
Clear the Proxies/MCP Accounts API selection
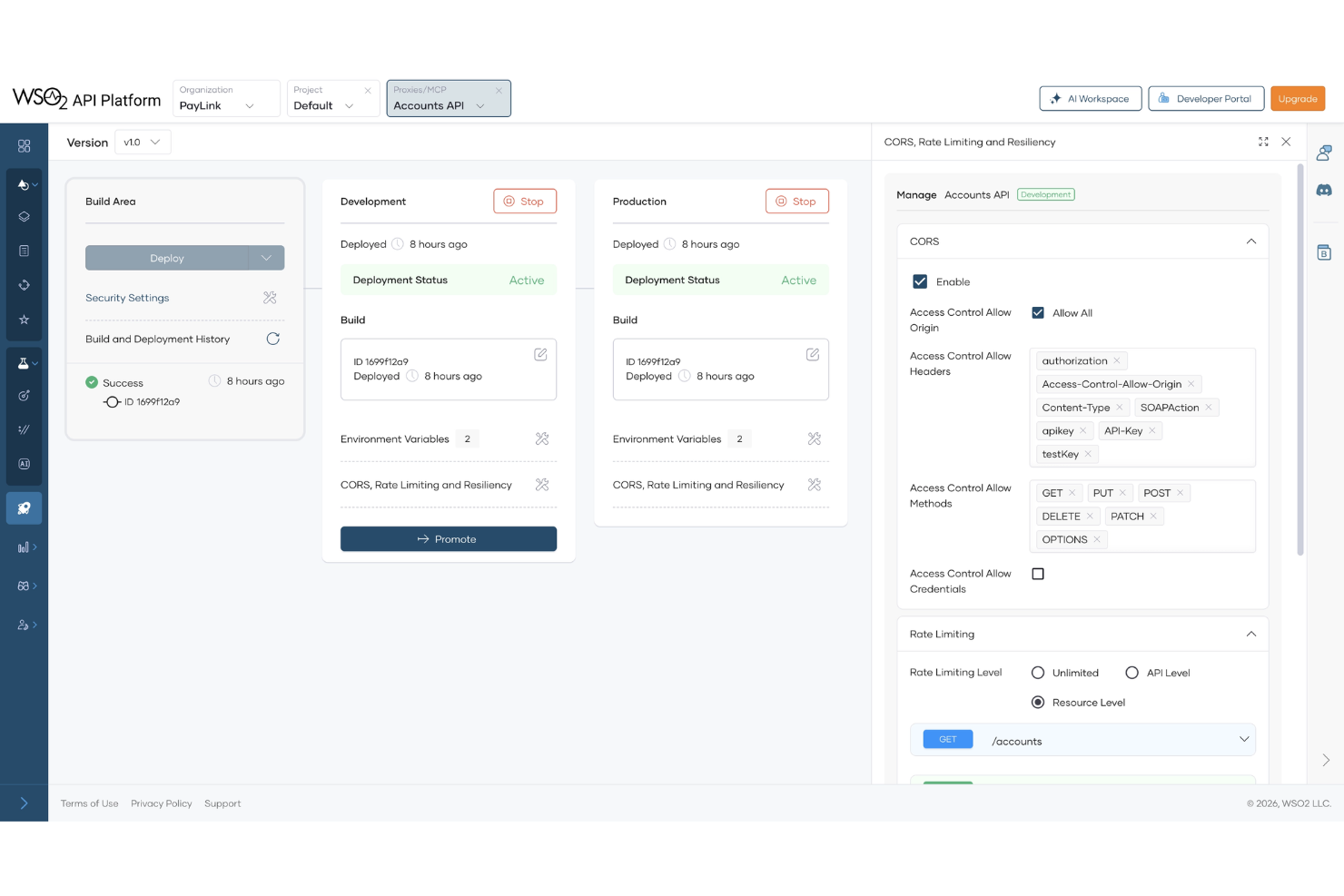(x=499, y=90)
